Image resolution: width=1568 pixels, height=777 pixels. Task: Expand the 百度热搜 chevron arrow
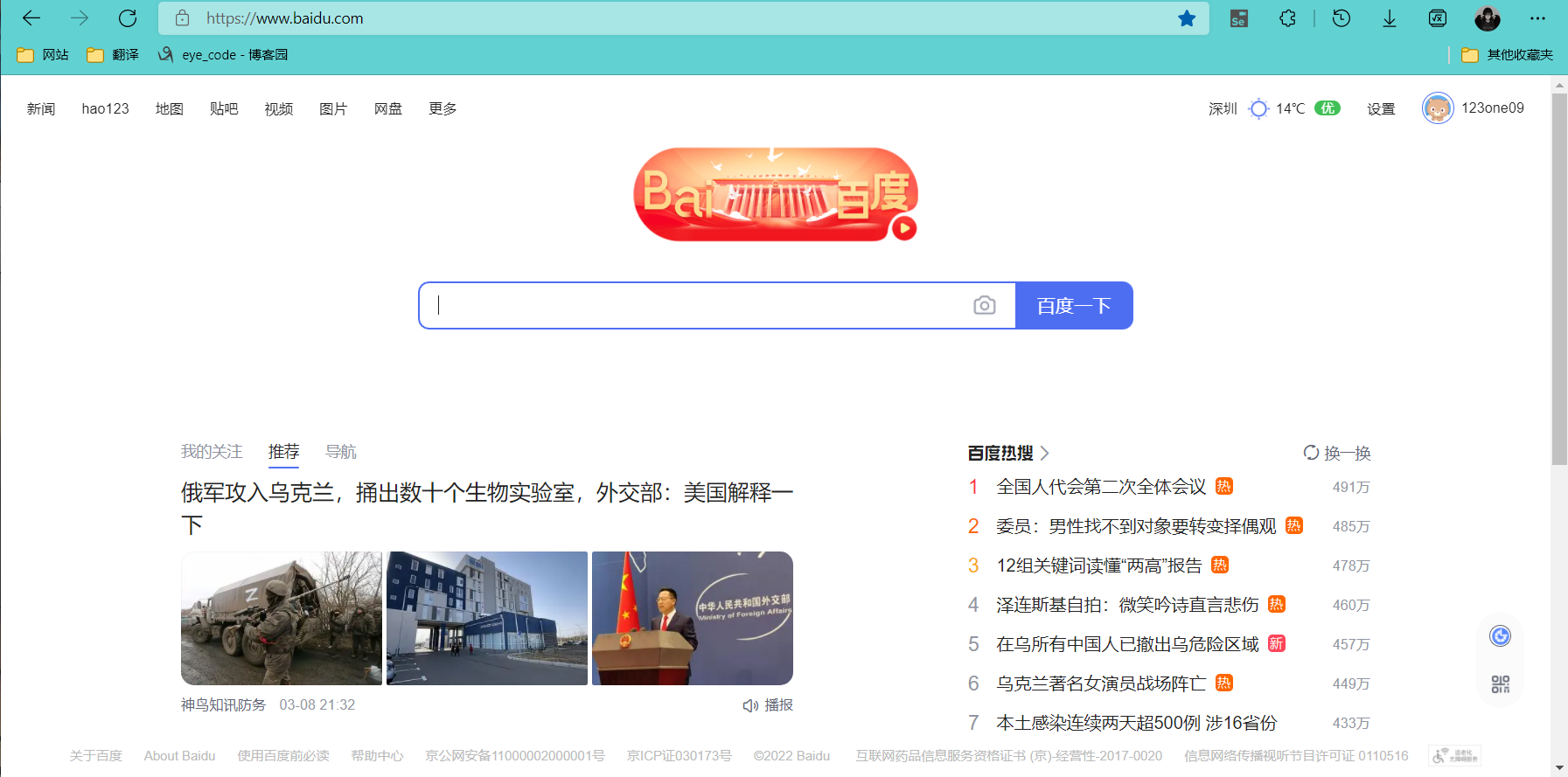click(1044, 453)
